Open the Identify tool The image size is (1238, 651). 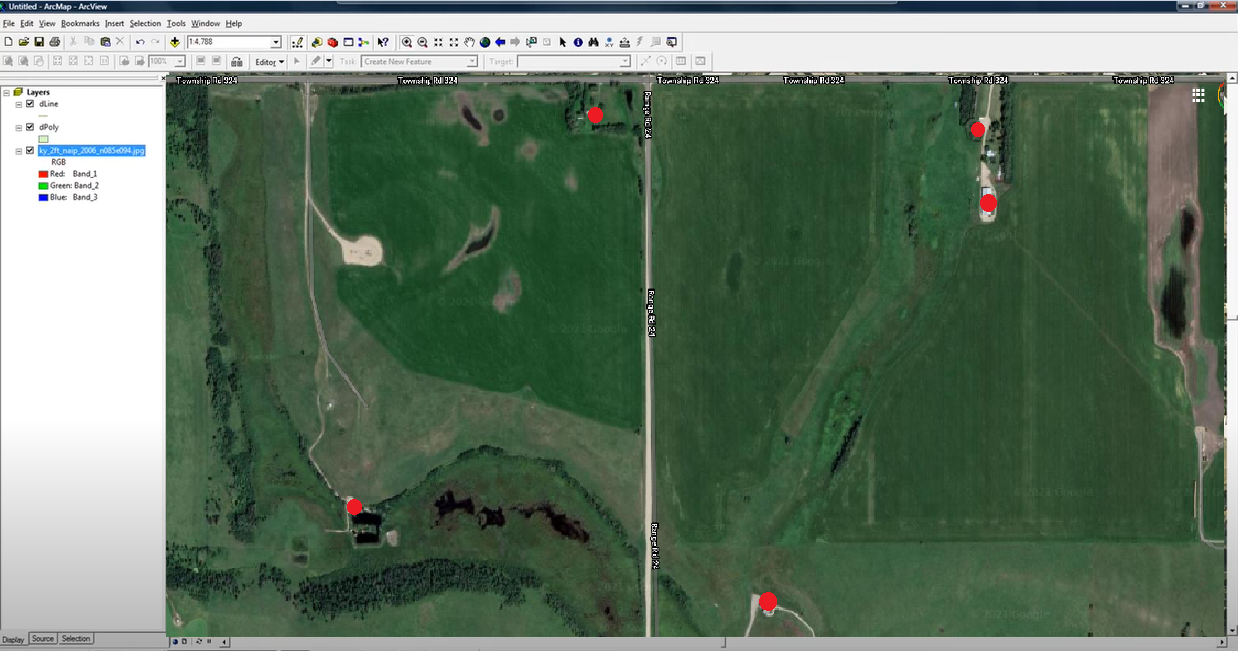[x=577, y=42]
